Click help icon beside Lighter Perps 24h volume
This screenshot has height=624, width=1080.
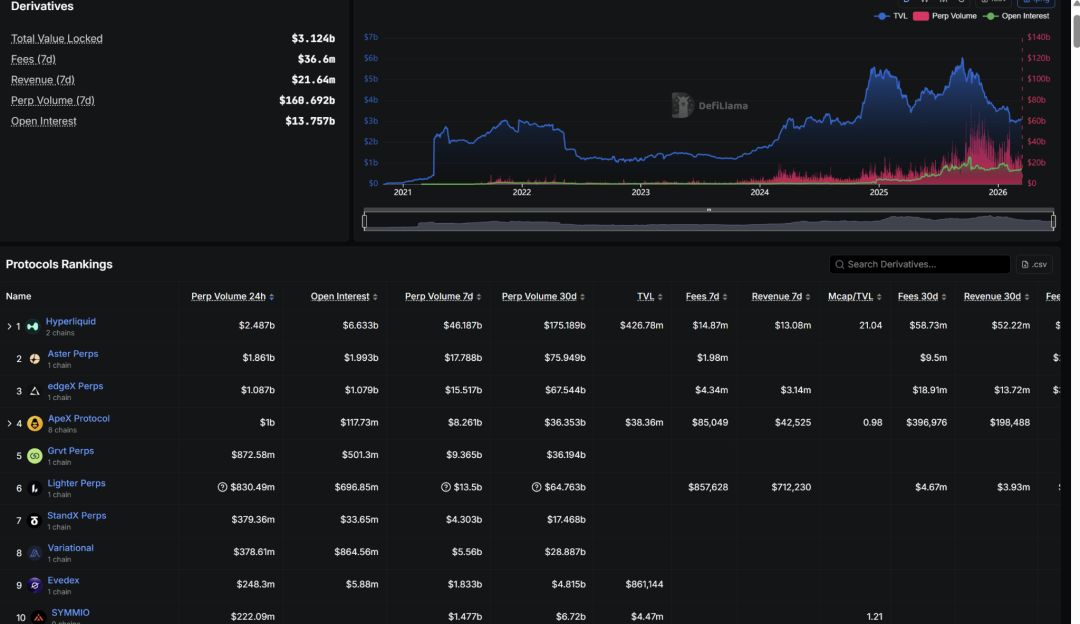pyautogui.click(x=222, y=487)
